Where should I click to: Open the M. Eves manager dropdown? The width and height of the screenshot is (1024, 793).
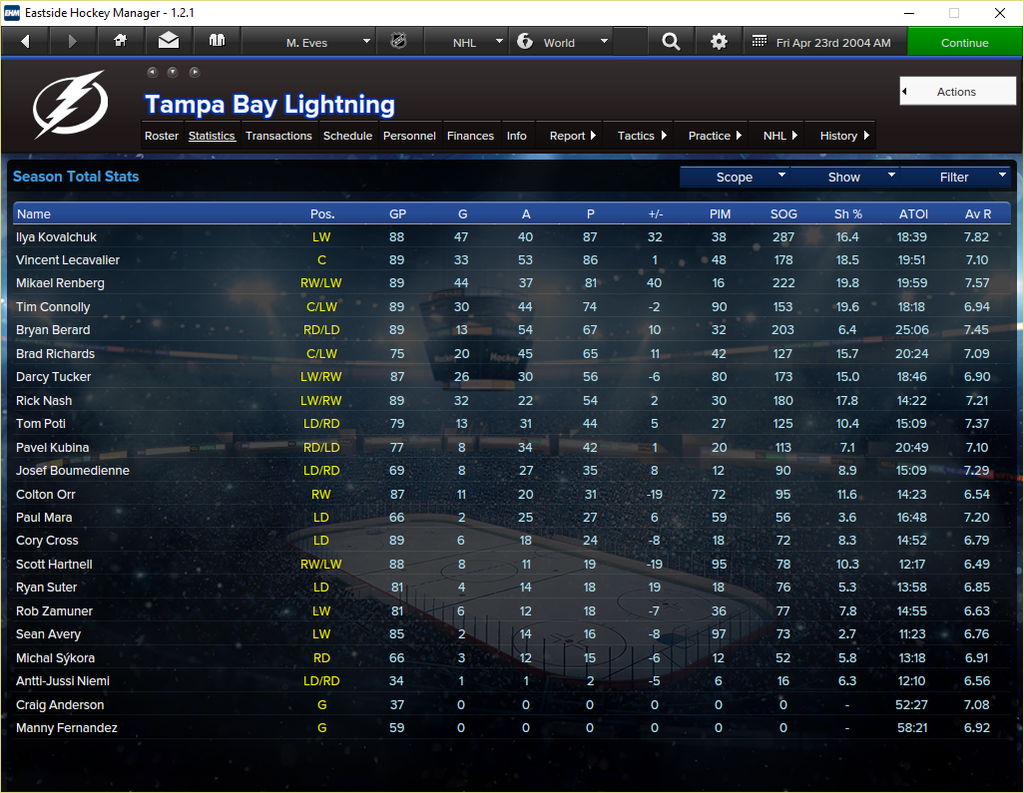tap(309, 42)
